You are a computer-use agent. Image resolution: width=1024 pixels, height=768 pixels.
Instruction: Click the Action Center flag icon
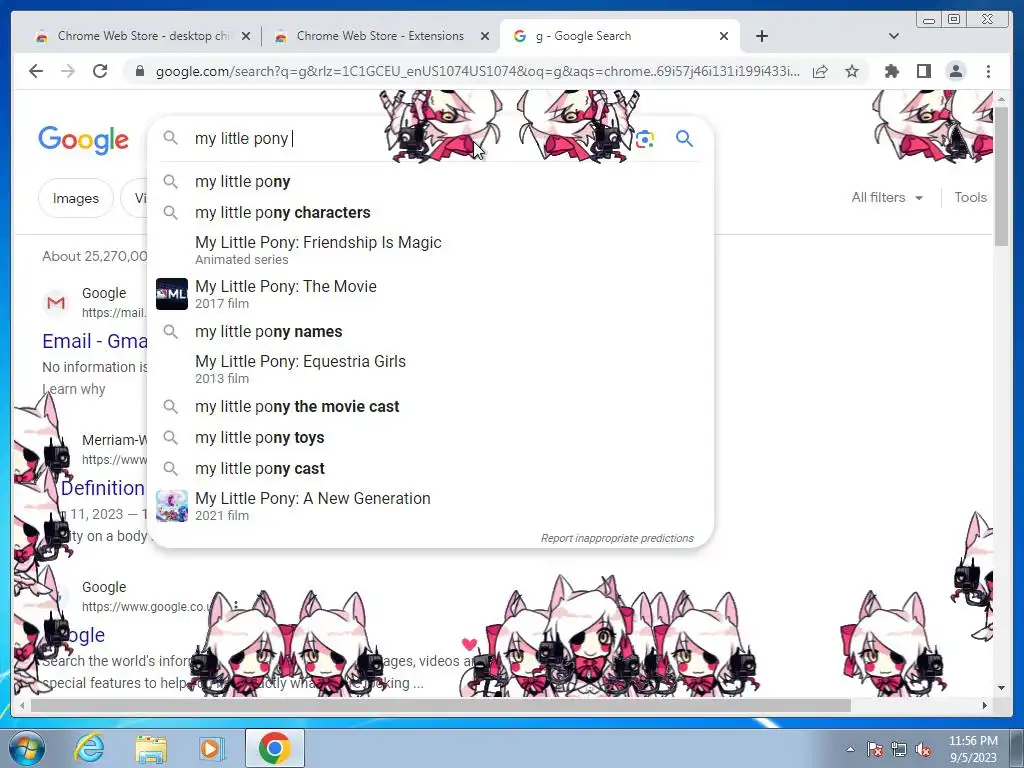(x=875, y=749)
